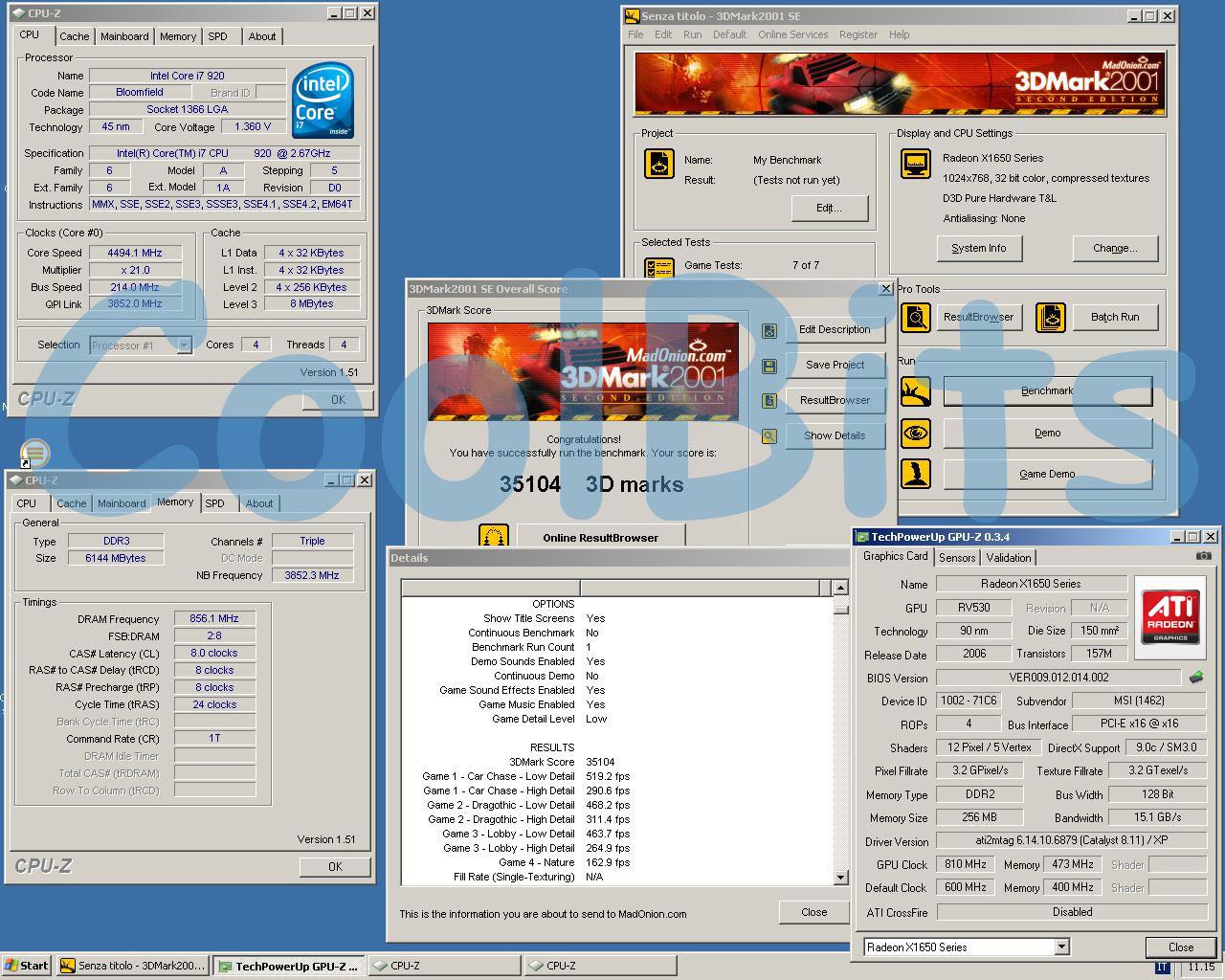Click the Demo button

pyautogui.click(x=1048, y=433)
